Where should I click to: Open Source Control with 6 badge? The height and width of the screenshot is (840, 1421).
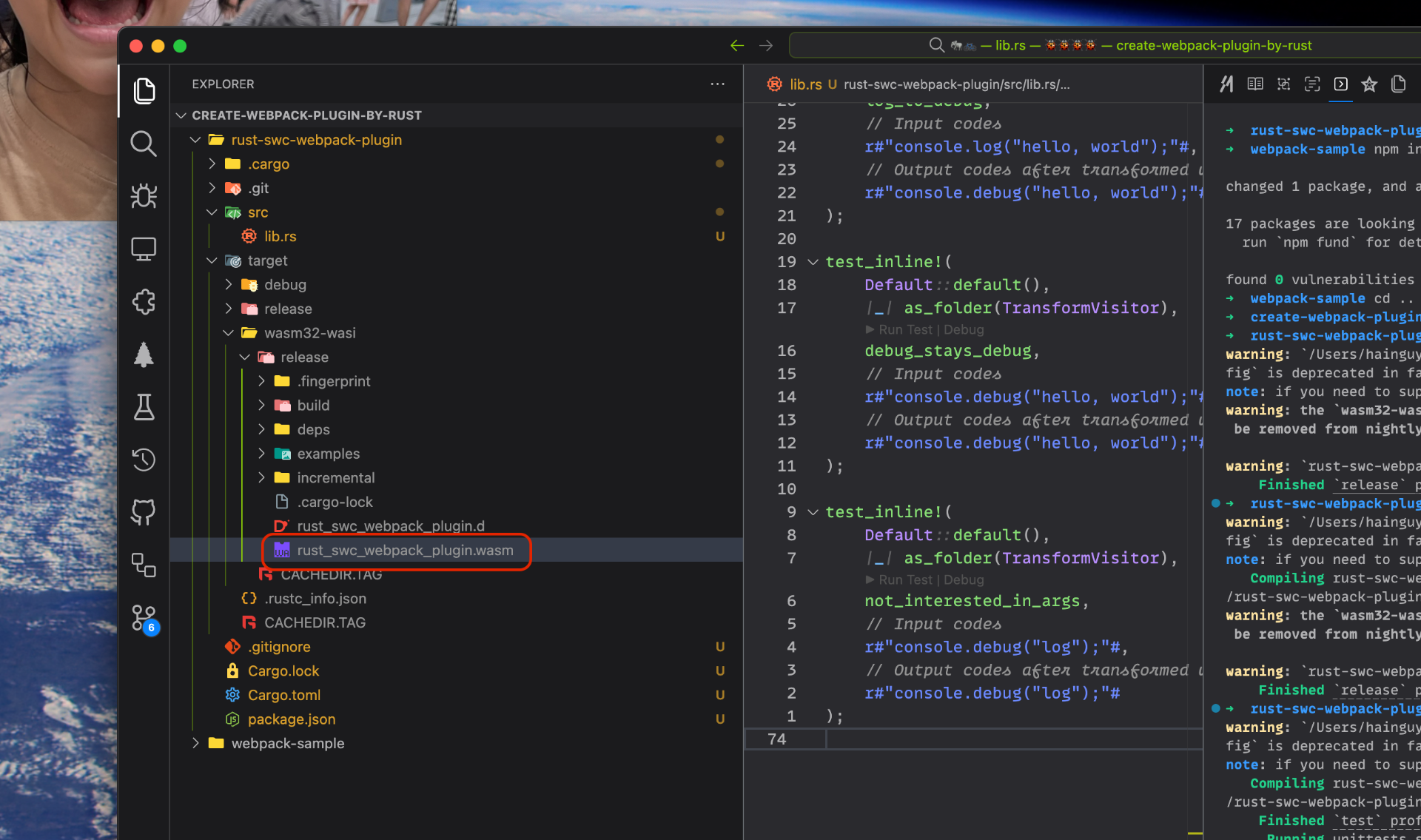click(x=144, y=619)
